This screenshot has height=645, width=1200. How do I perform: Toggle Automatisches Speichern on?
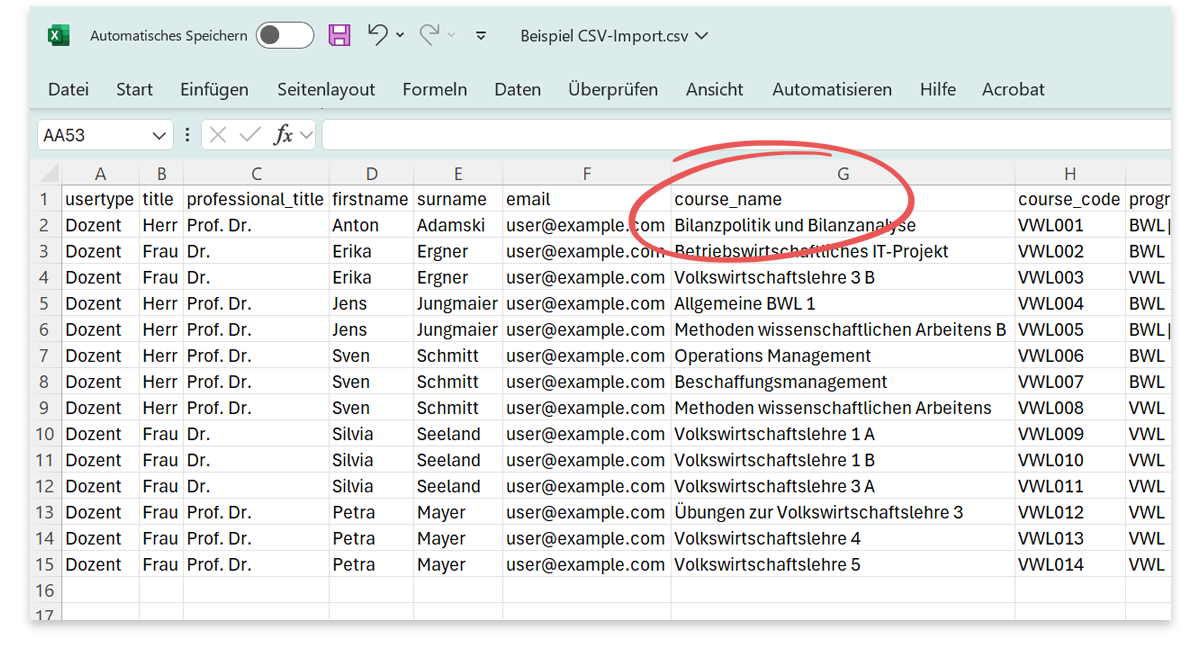[285, 34]
